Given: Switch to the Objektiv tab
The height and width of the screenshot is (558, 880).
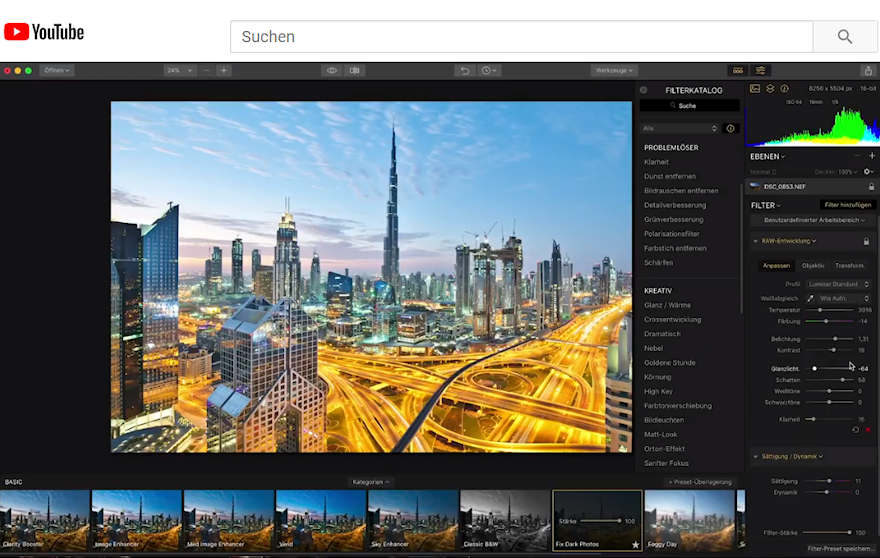Looking at the screenshot, I should coord(813,265).
